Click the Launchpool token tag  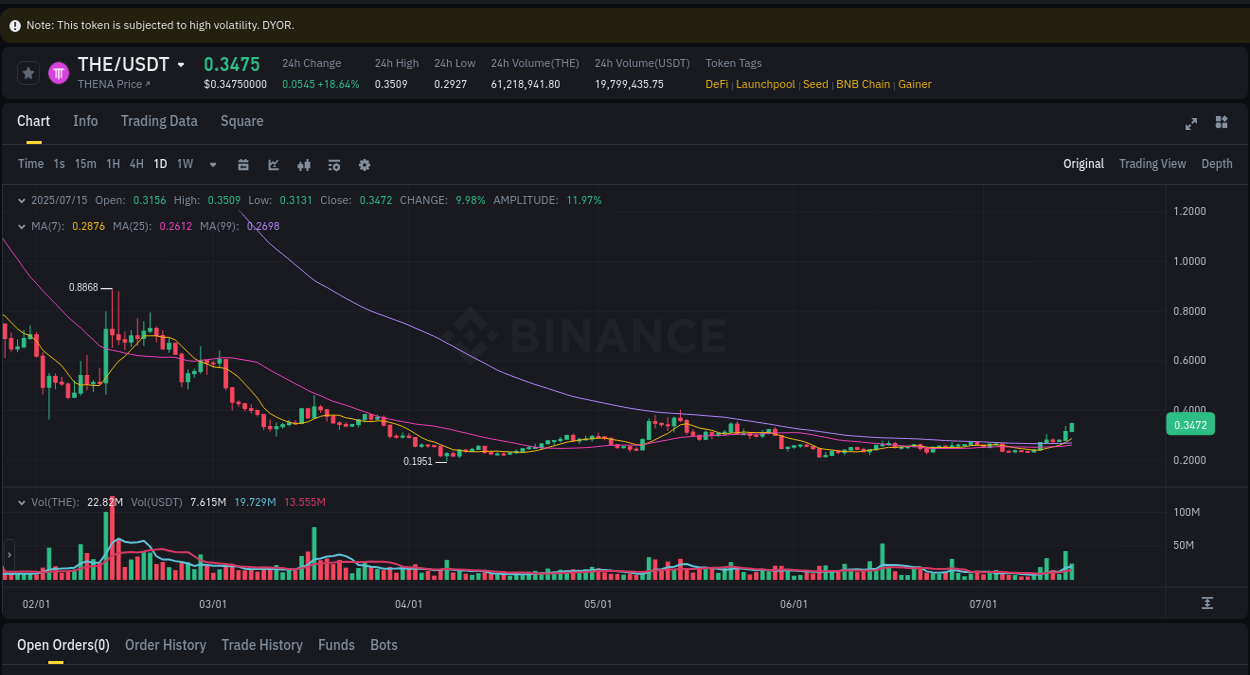pos(765,84)
